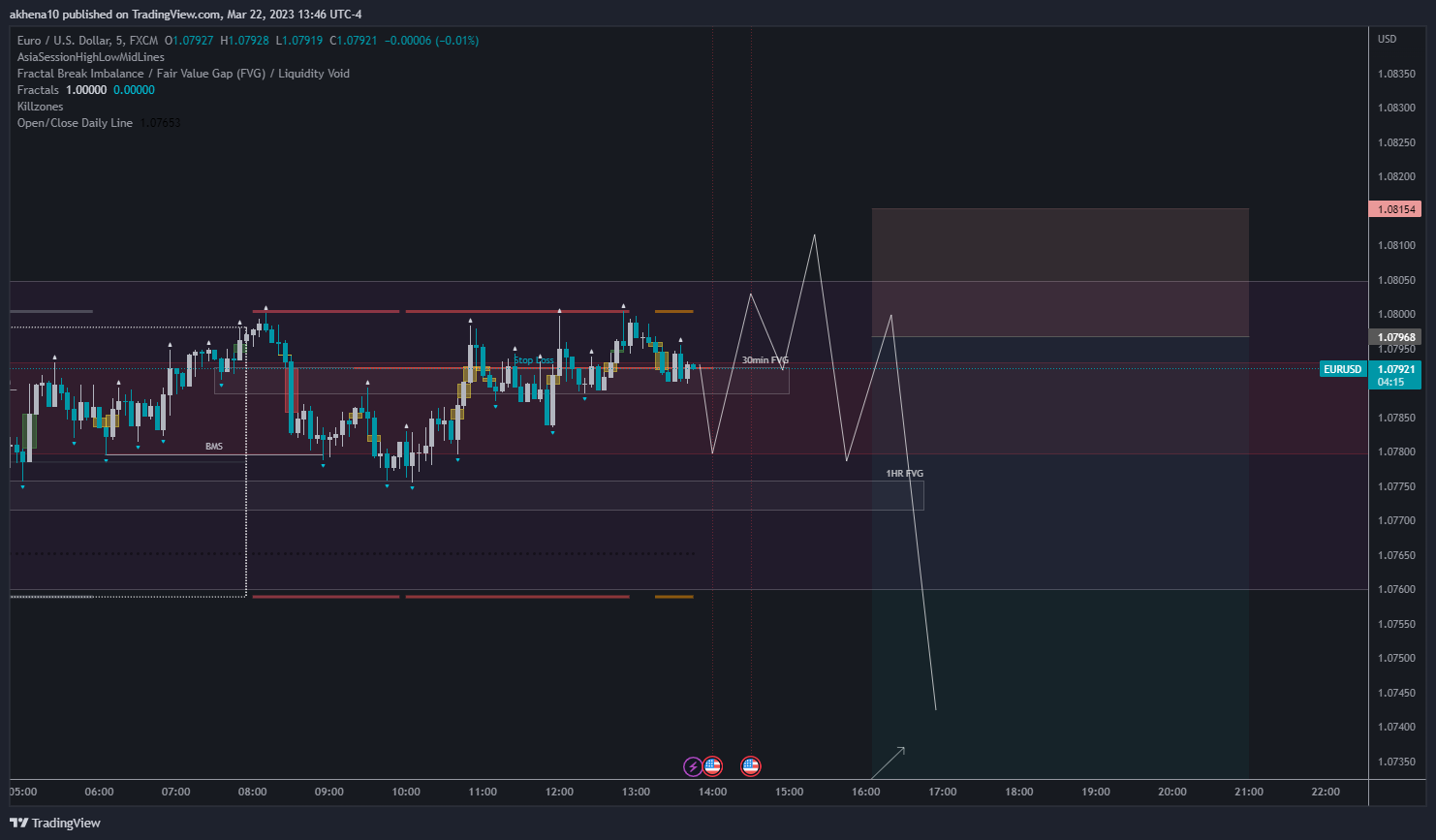Image resolution: width=1436 pixels, height=840 pixels.
Task: Click the 19:00 time axis label
Action: coord(1096,792)
